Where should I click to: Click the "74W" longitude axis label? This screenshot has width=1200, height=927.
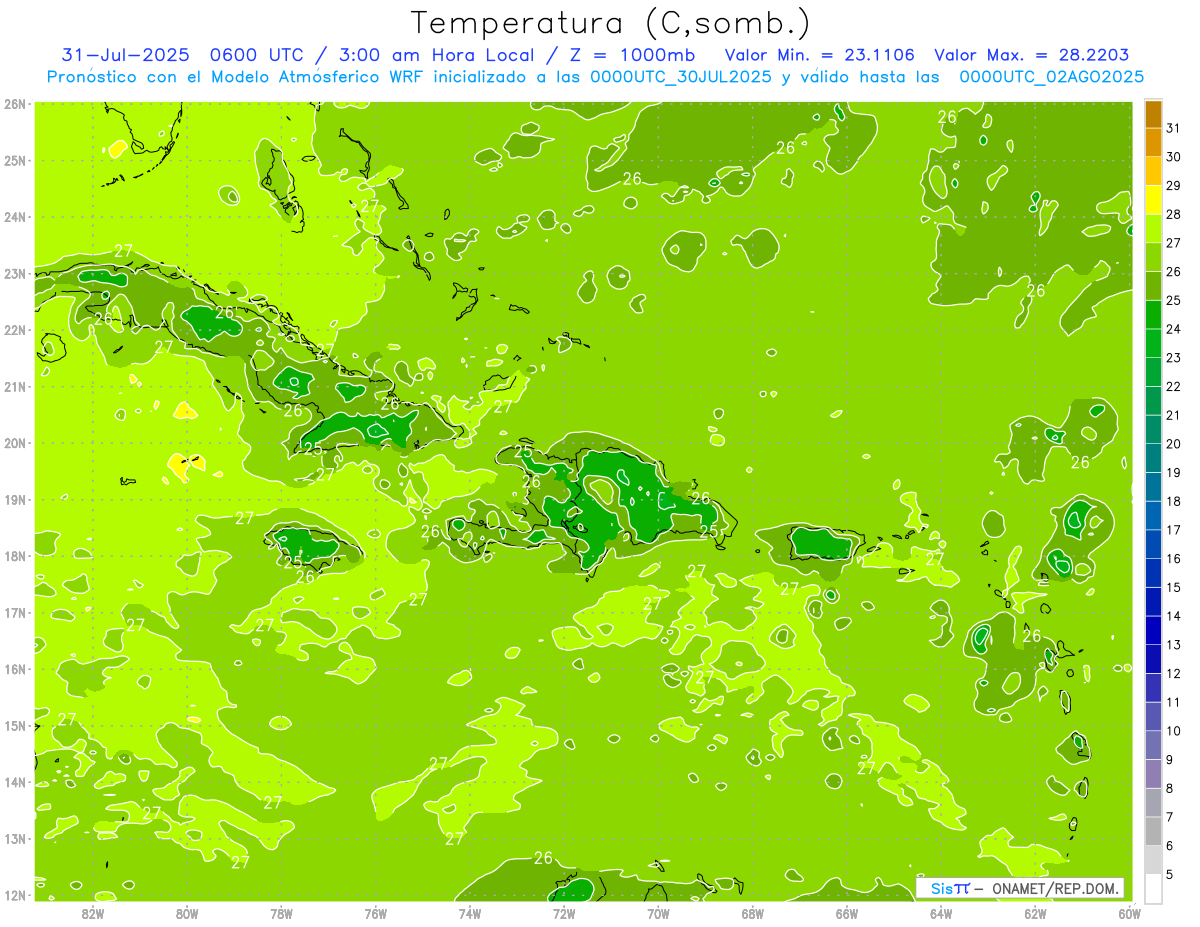coord(470,913)
